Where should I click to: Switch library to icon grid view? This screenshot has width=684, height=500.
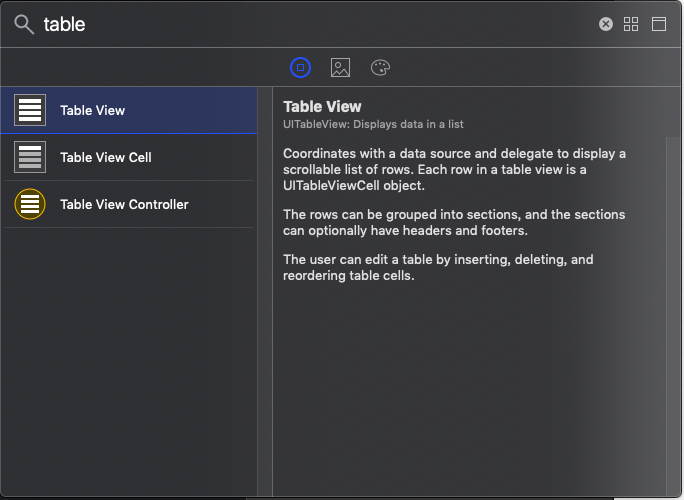click(631, 24)
